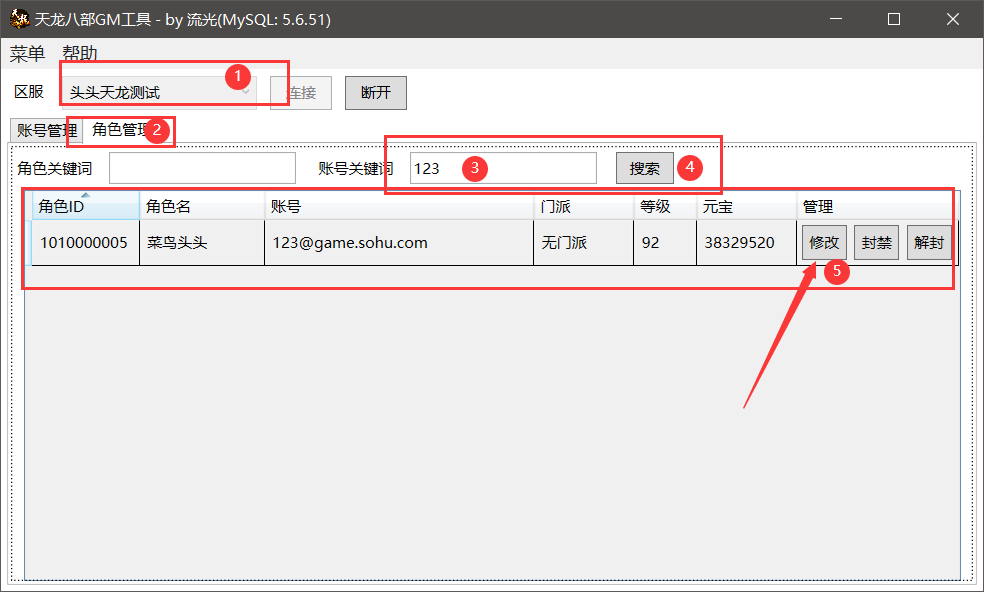Click the app icon in title bar

(x=20, y=19)
